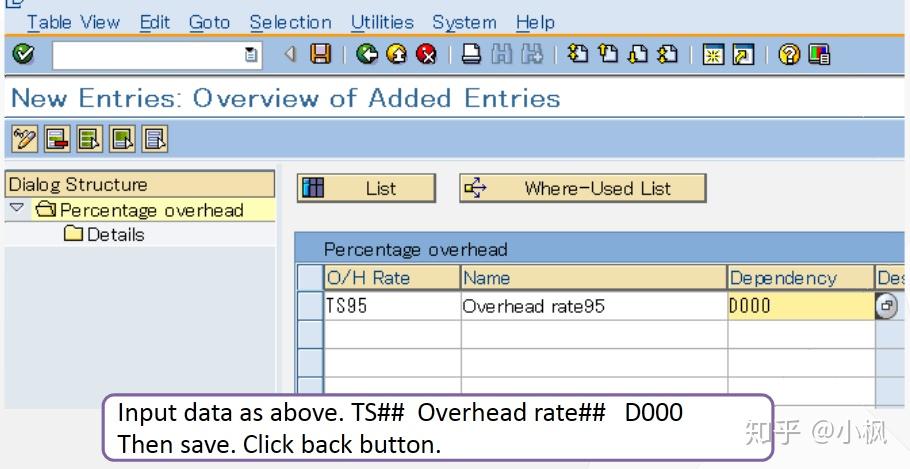Open the System menu
This screenshot has height=469, width=910.
coord(464,23)
